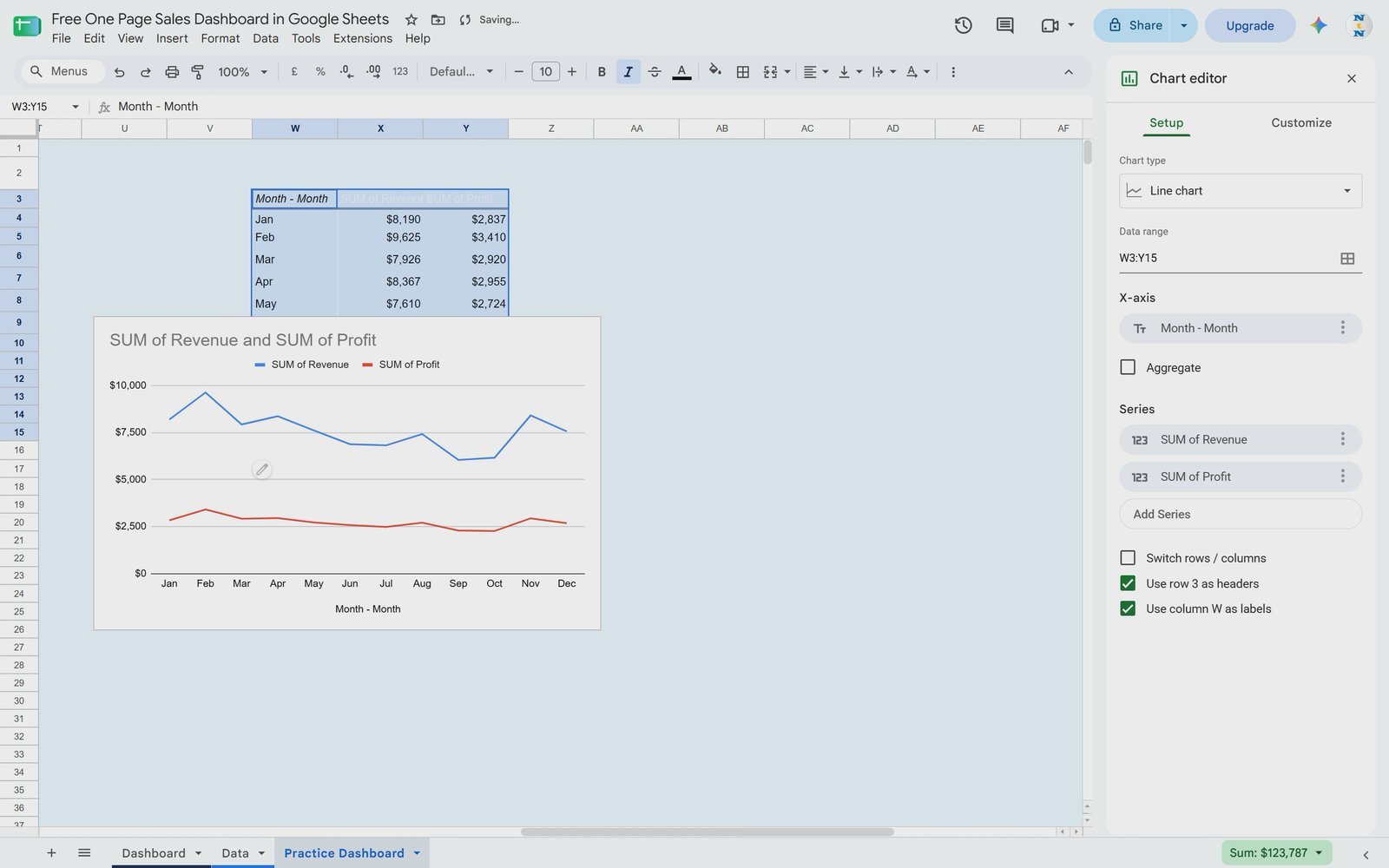
Task: Open the borders tool
Action: 743,72
